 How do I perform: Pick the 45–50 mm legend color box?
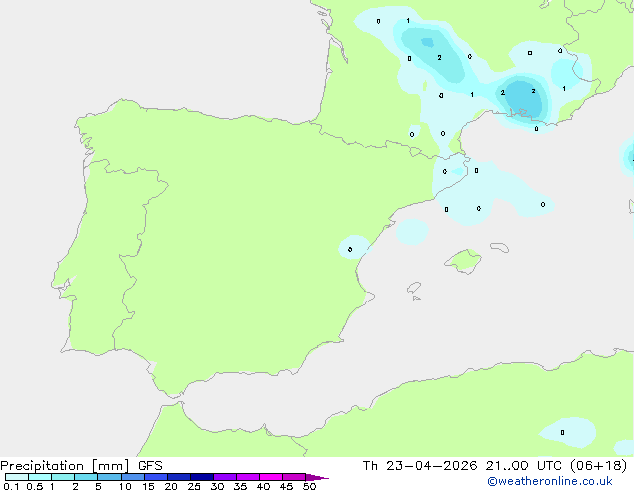(294, 477)
